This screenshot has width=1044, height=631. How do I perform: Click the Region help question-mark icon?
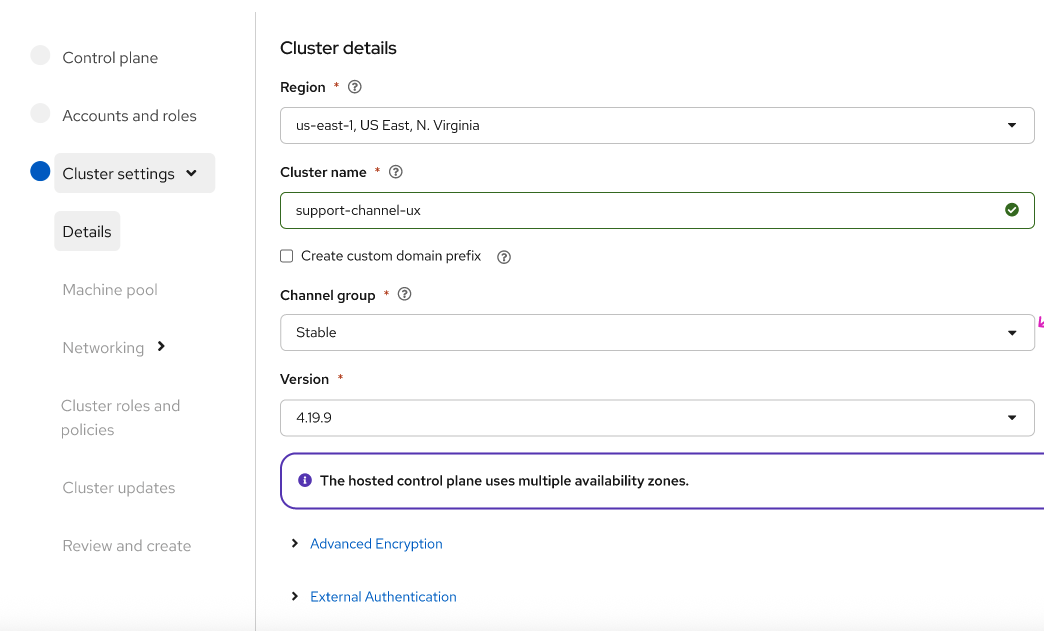coord(355,88)
